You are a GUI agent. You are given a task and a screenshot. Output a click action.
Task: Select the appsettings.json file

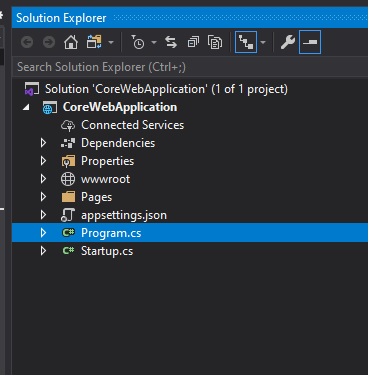pos(124,215)
